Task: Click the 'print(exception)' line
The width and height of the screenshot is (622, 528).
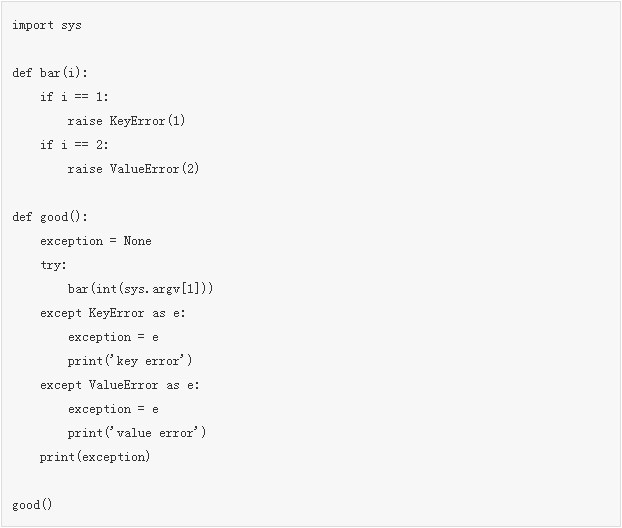Action: tap(95, 457)
